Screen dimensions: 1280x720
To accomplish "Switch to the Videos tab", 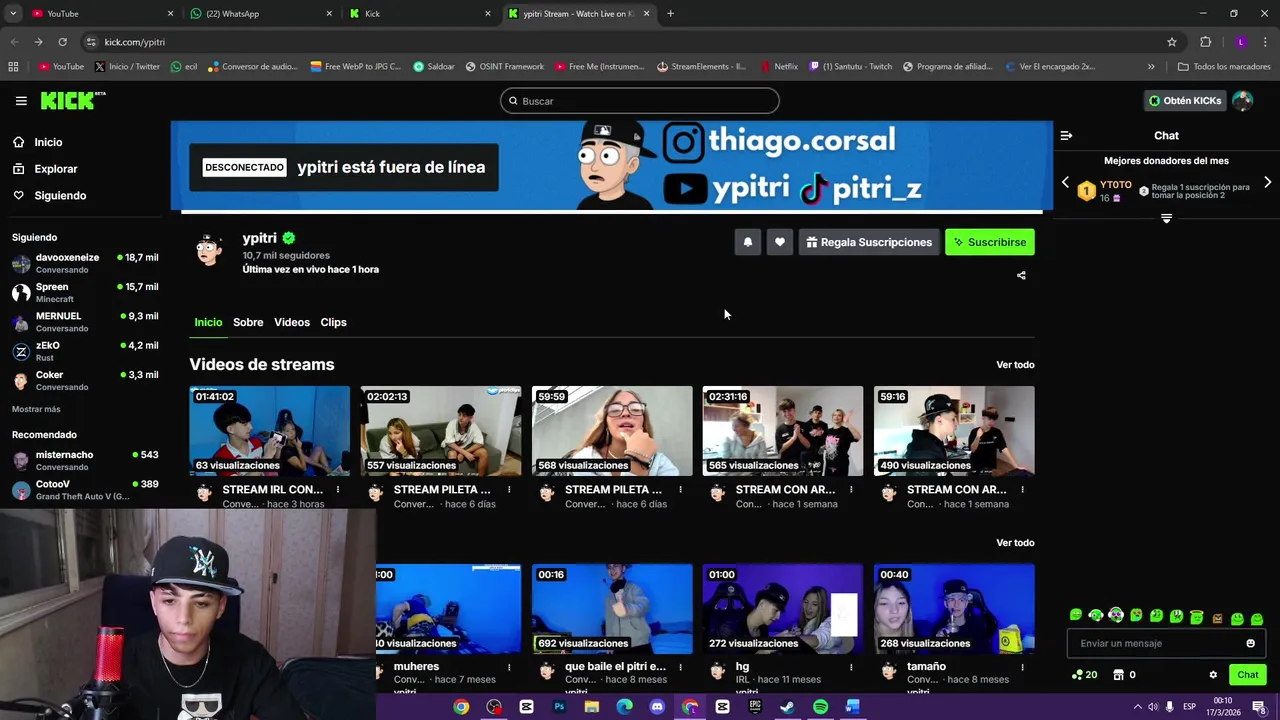I will tap(292, 322).
